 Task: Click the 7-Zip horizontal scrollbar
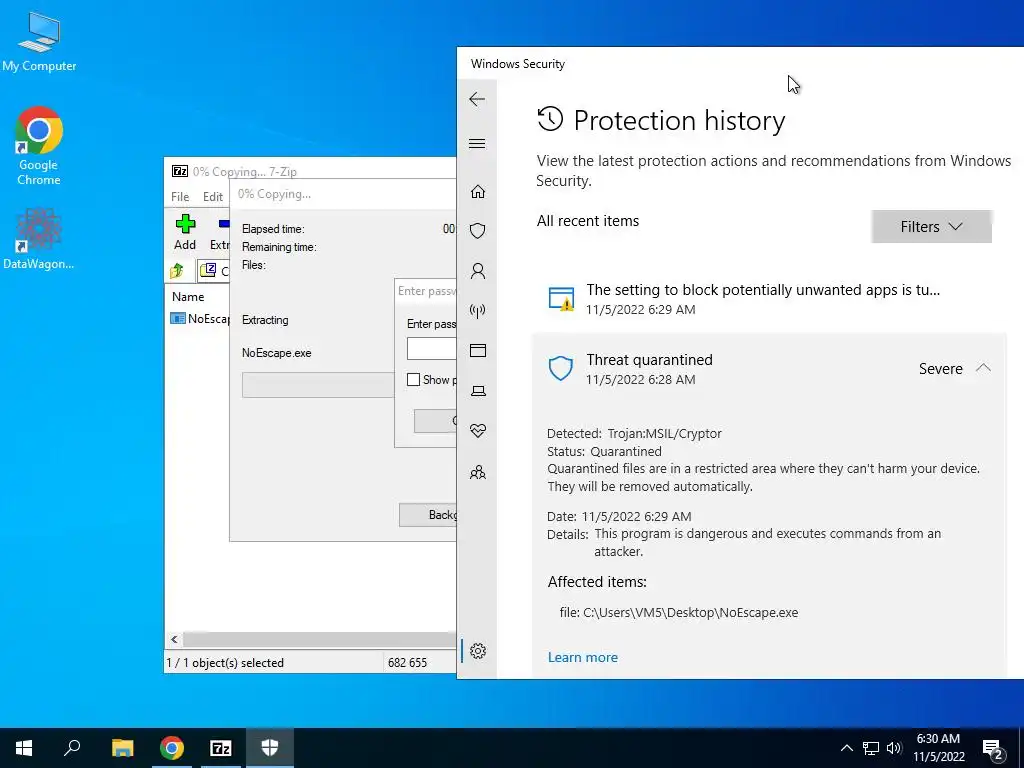click(x=319, y=639)
